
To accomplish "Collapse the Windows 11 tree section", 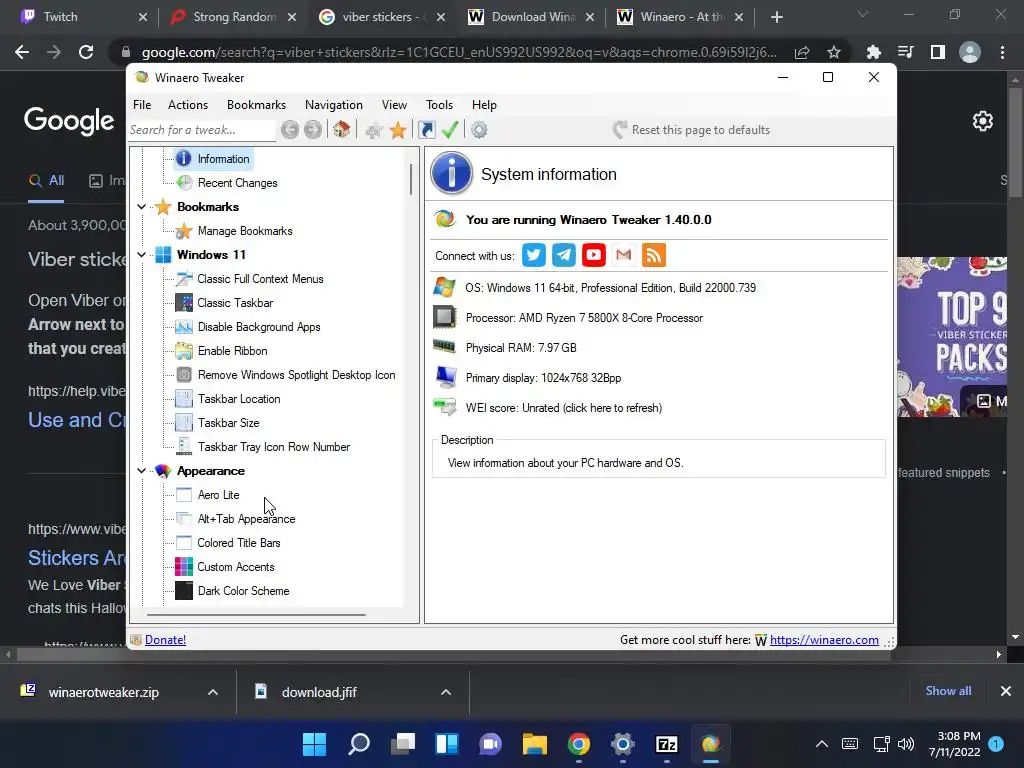I will [141, 255].
